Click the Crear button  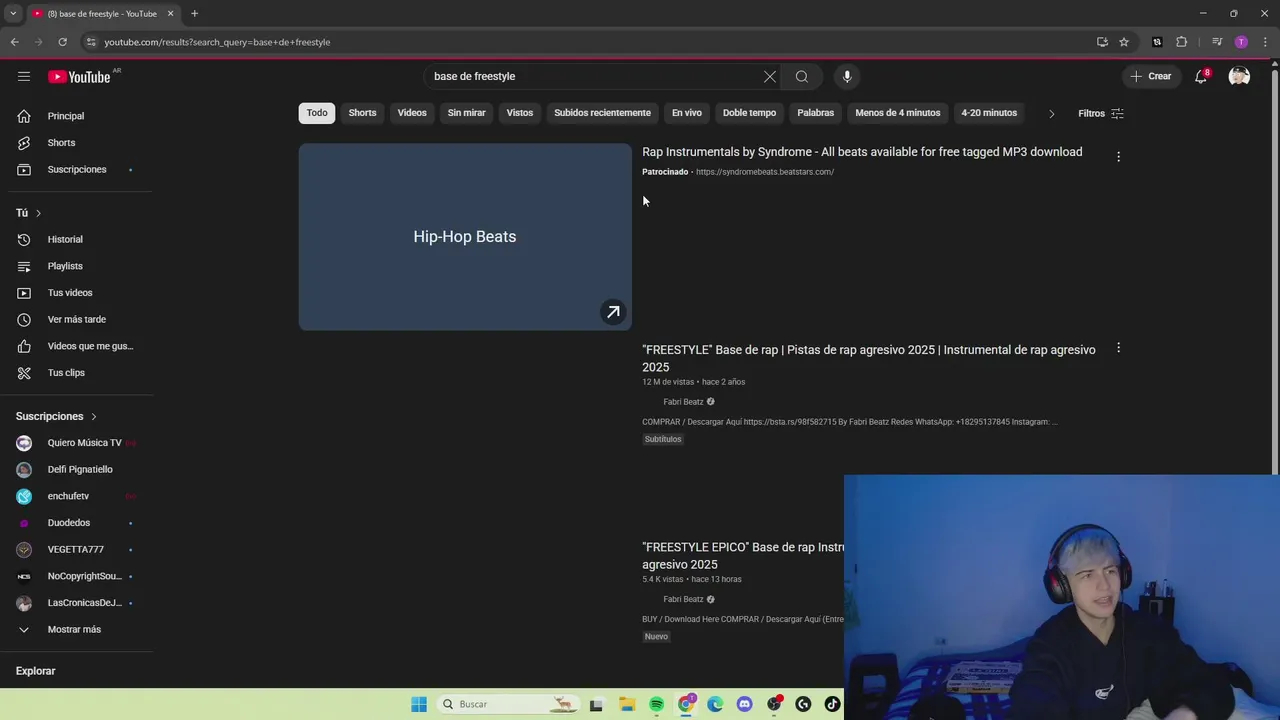pos(1151,76)
